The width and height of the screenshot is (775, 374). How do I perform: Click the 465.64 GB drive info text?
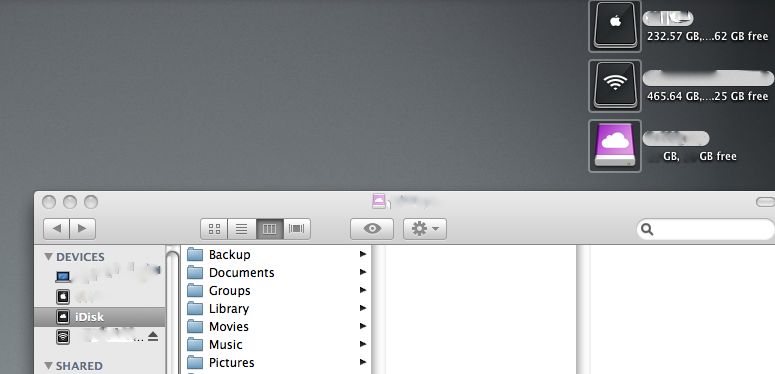(x=707, y=96)
